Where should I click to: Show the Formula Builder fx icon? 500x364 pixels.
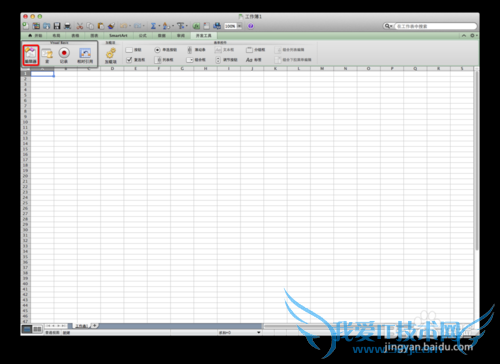tap(196, 26)
